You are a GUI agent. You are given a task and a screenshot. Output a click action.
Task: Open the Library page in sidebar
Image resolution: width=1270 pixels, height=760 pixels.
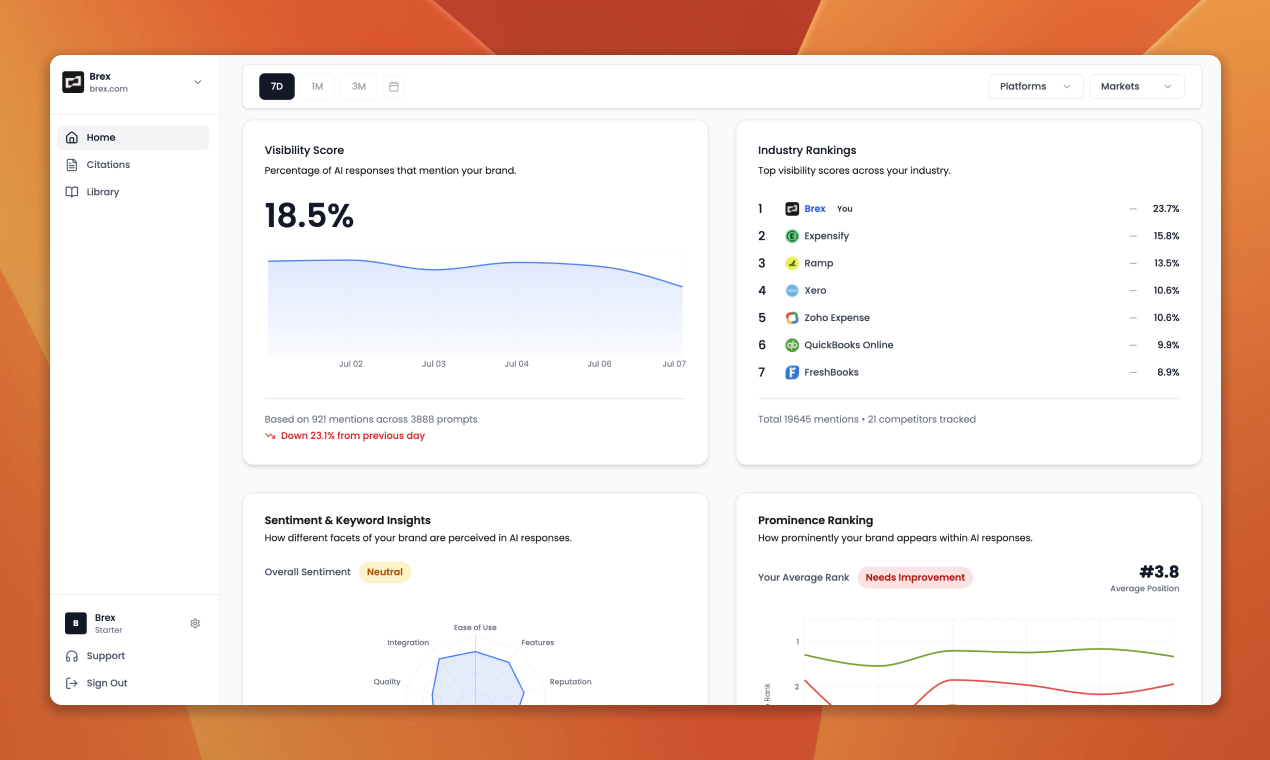[x=133, y=192]
